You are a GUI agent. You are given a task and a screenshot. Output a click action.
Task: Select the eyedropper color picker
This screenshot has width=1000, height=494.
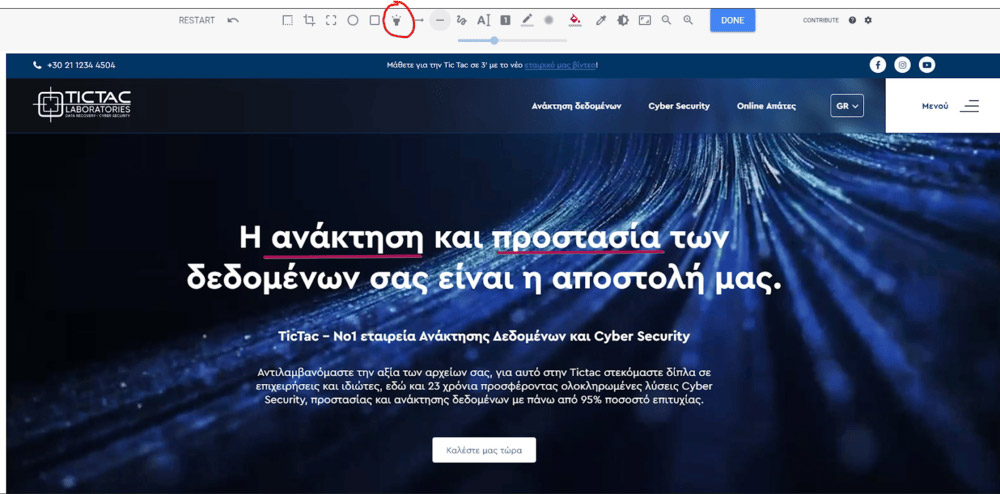[600, 20]
